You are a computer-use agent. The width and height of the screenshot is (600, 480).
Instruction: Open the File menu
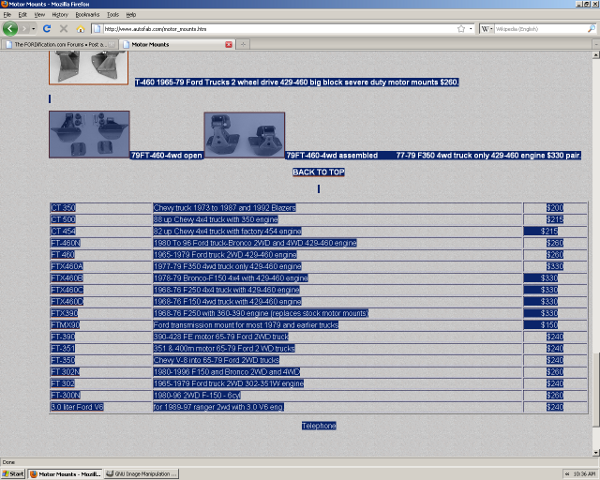click(x=7, y=15)
